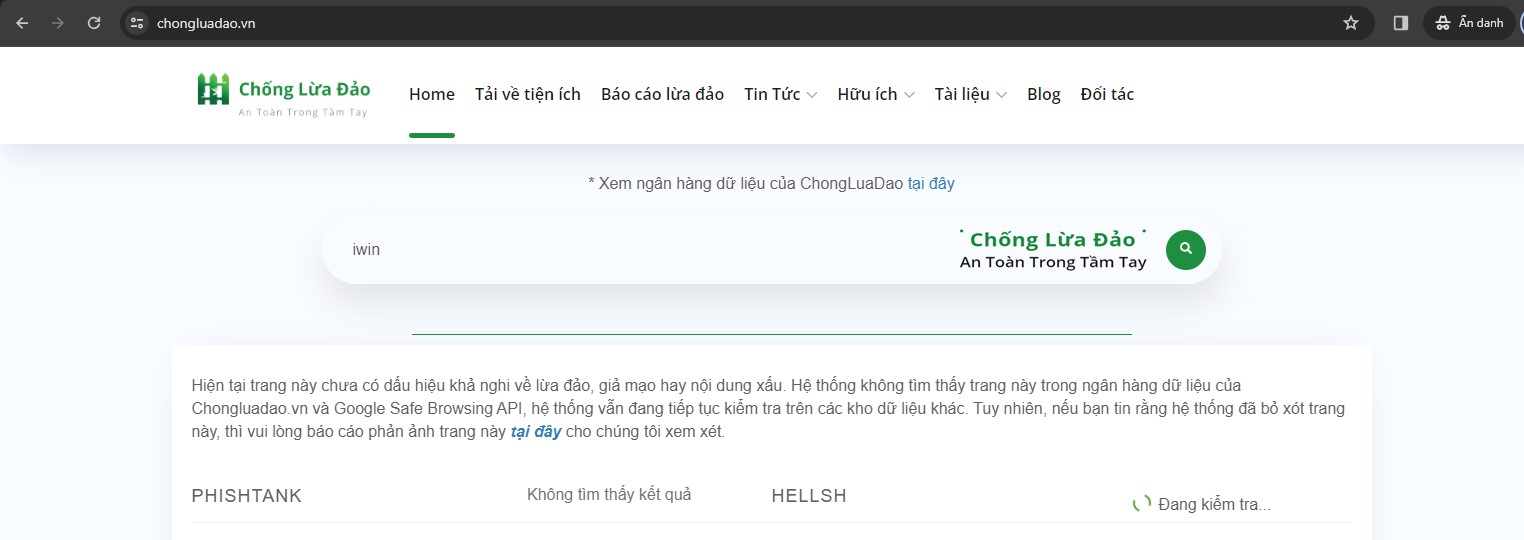Screen dimensions: 1524x540
Task: Click the loading spinner beside Đang kiểm tra
Action: (1141, 503)
